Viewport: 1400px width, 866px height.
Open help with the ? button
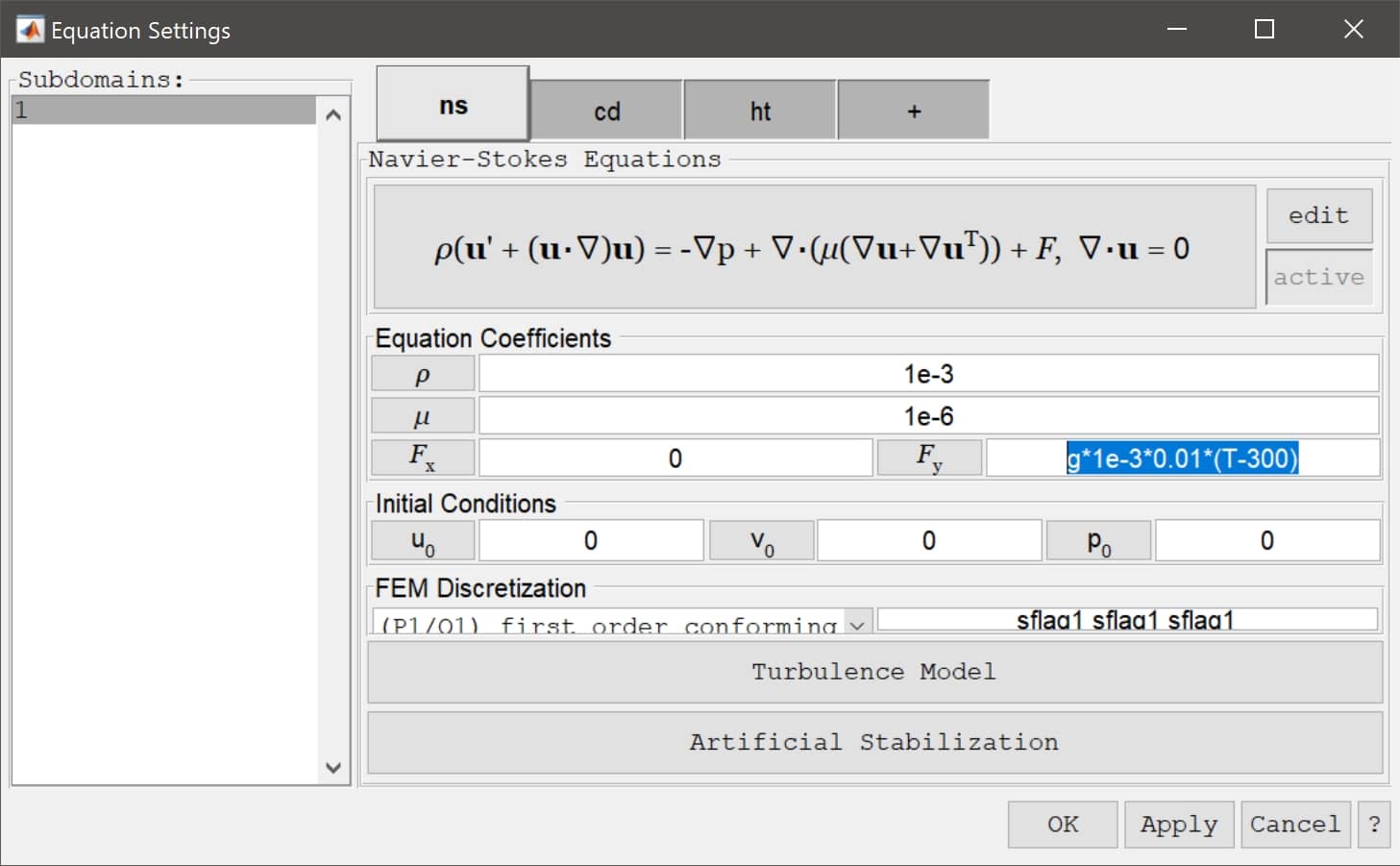(1374, 825)
